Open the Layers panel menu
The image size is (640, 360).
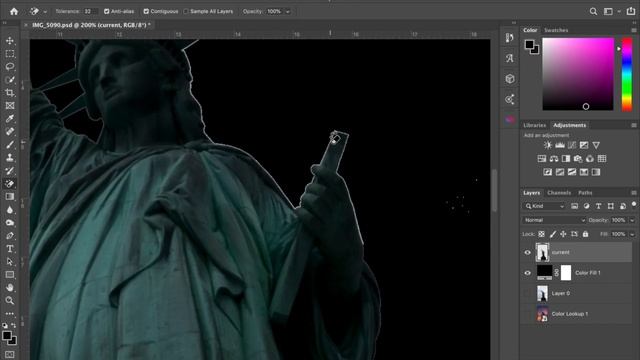click(633, 193)
